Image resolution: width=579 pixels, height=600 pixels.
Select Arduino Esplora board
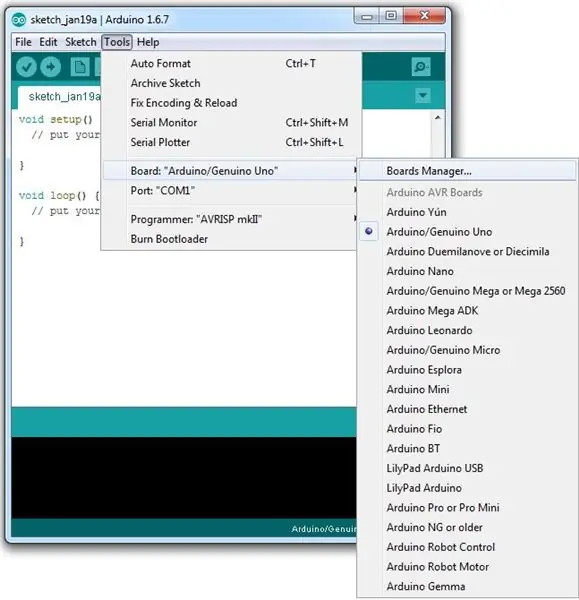click(467, 370)
